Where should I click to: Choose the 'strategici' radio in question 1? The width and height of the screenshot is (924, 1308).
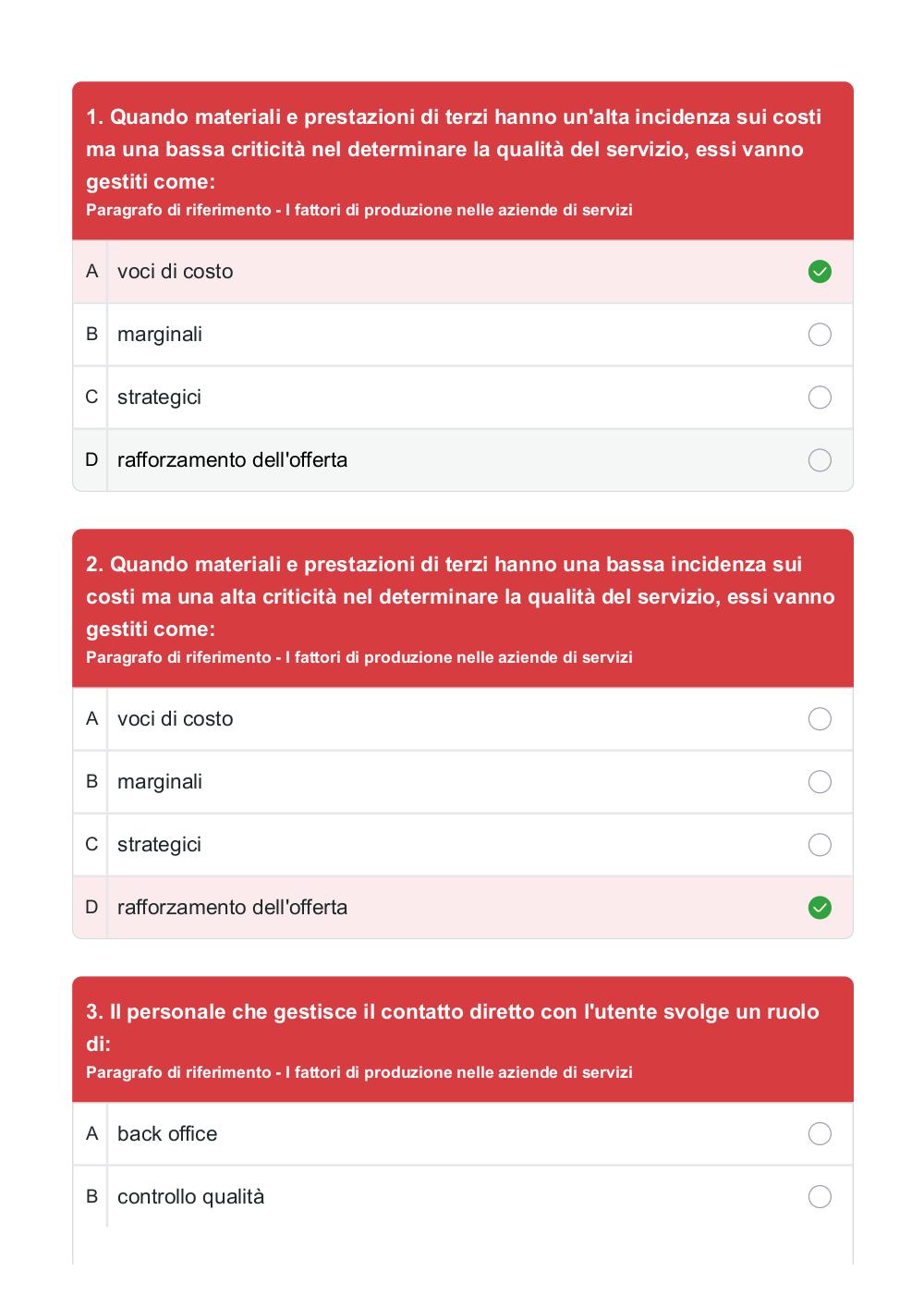point(820,397)
